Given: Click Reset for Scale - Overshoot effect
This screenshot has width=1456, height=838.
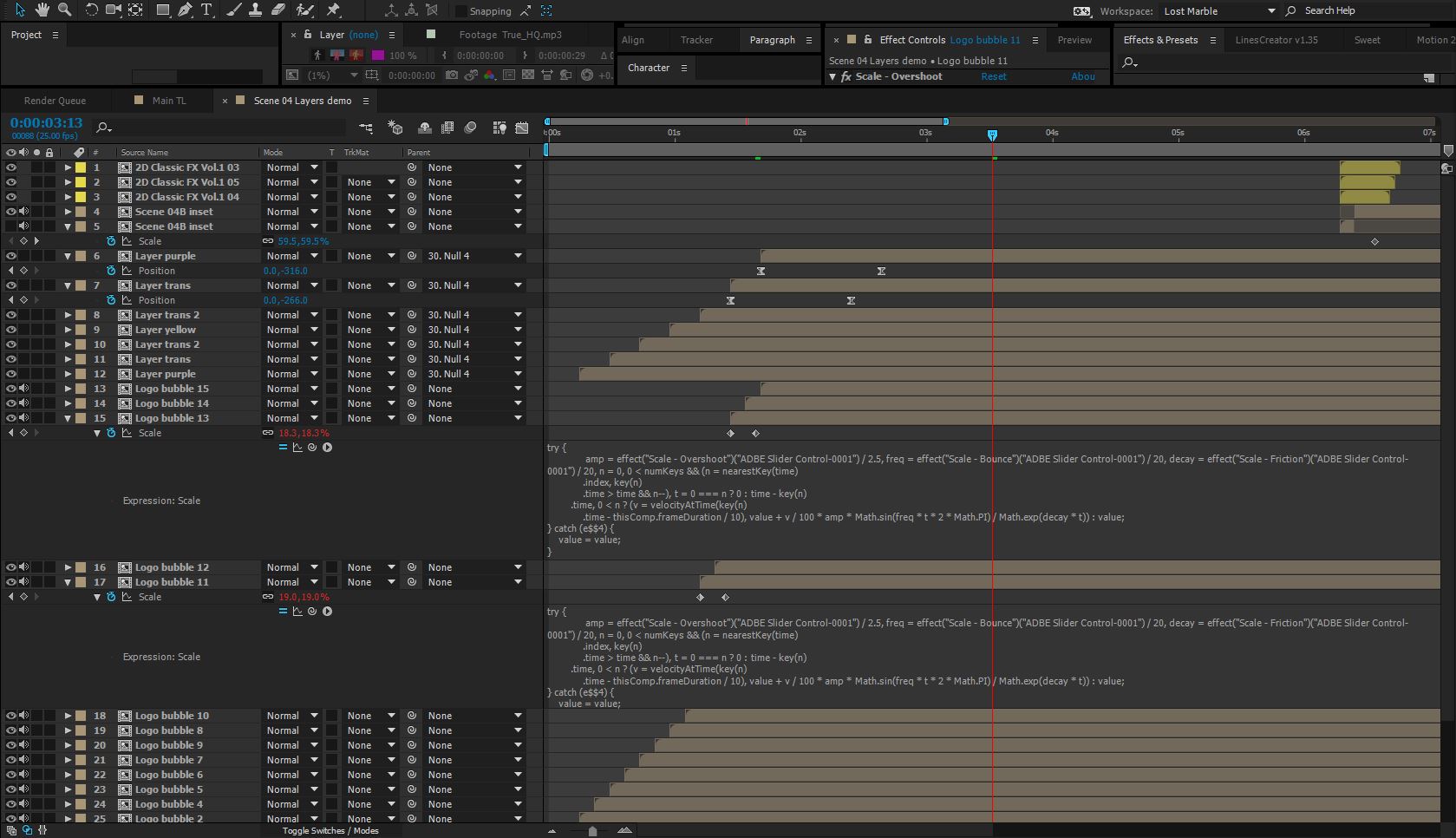Looking at the screenshot, I should click(993, 76).
